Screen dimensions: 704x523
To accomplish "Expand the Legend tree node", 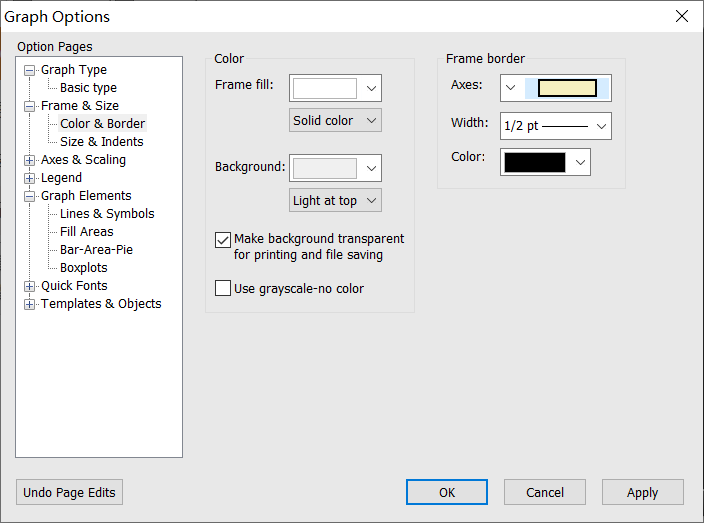I will 30,178.
